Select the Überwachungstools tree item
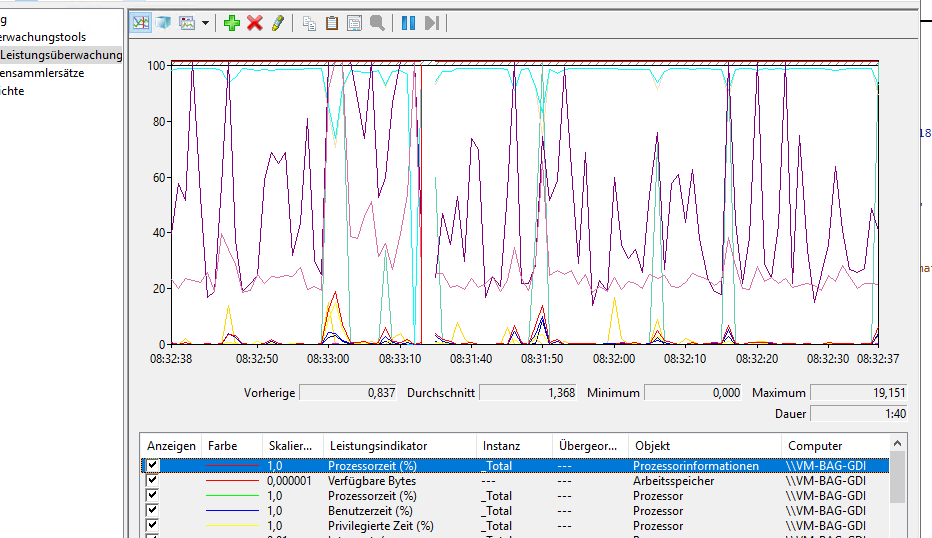This screenshot has width=932, height=538. tap(43, 37)
